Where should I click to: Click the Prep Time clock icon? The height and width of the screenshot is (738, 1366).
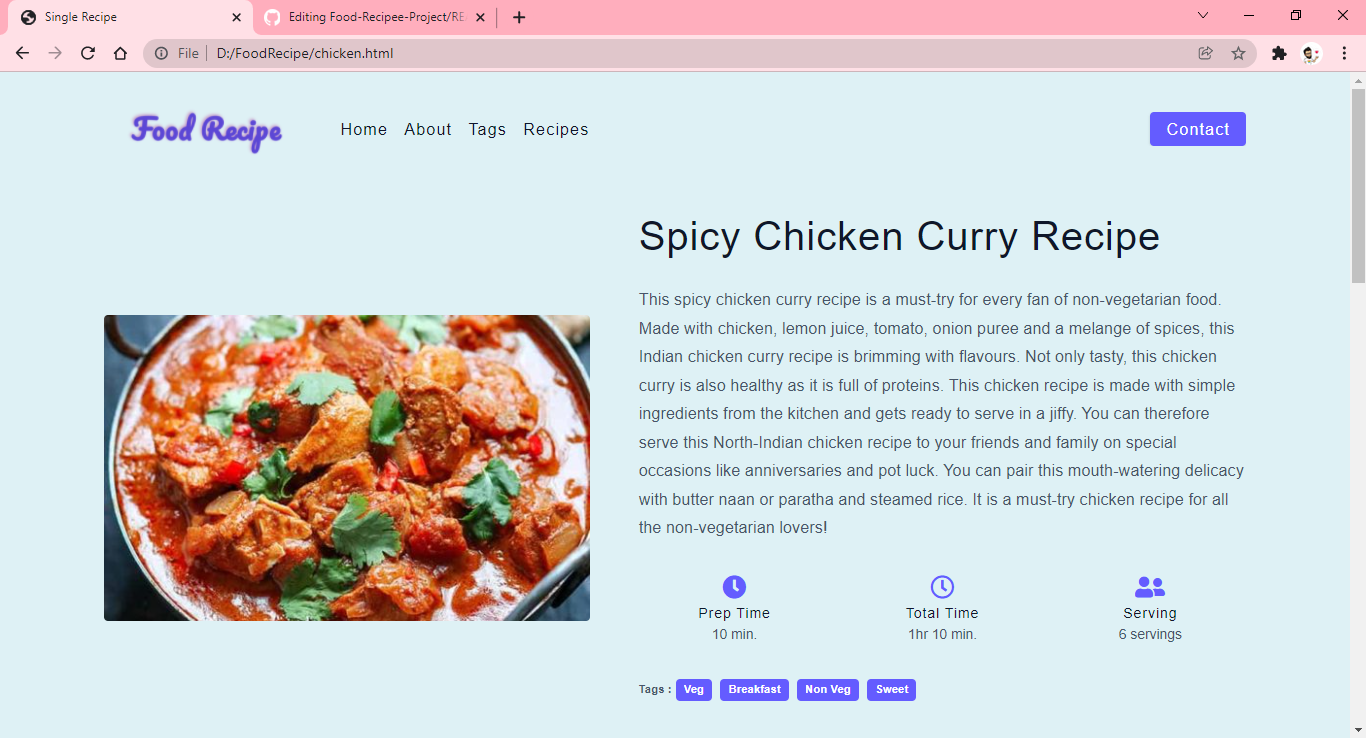734,586
